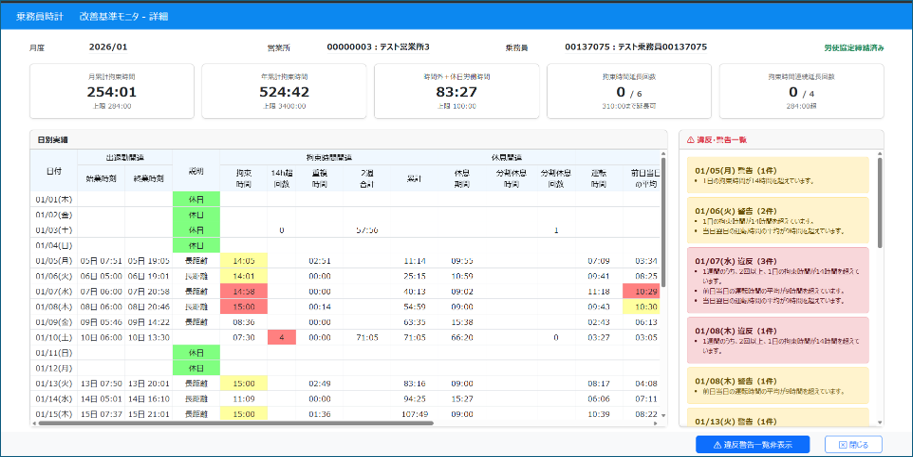Click the scroll down arrow in the violation list
The height and width of the screenshot is (457, 913).
879,422
